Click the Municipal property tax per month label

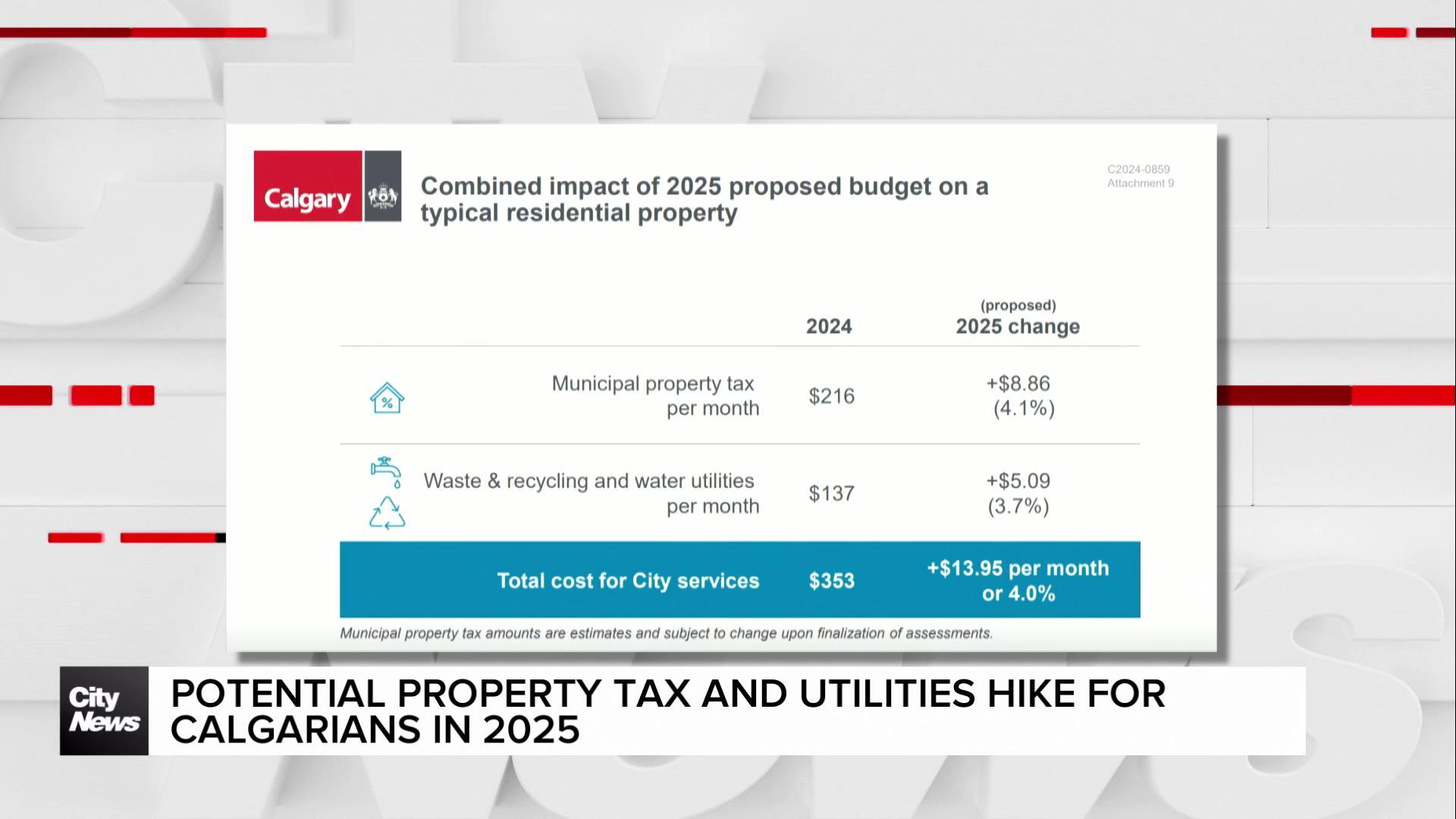click(x=655, y=396)
